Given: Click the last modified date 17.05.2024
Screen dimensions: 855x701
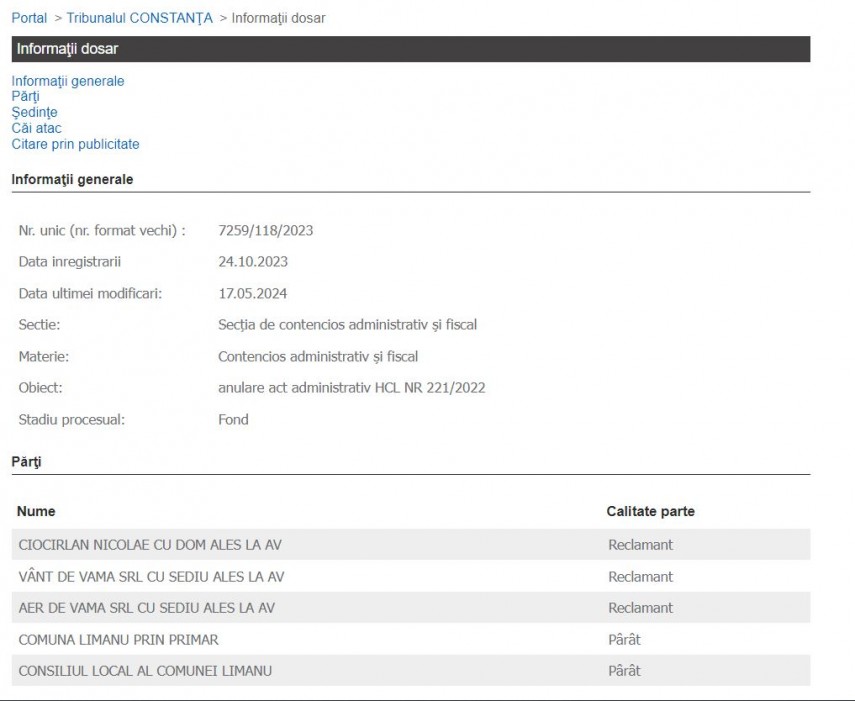Looking at the screenshot, I should [x=253, y=294].
